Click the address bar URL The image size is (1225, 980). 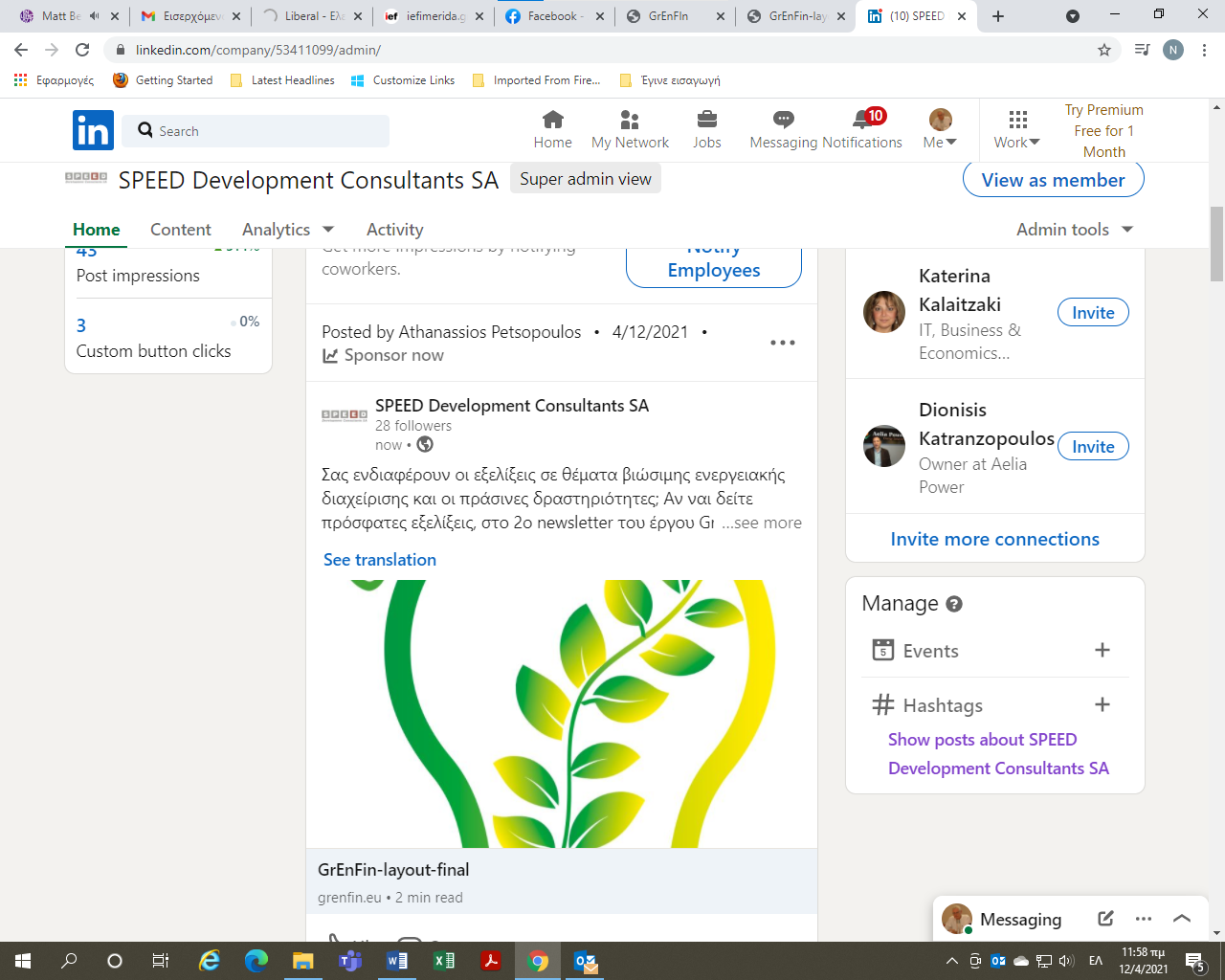point(258,50)
